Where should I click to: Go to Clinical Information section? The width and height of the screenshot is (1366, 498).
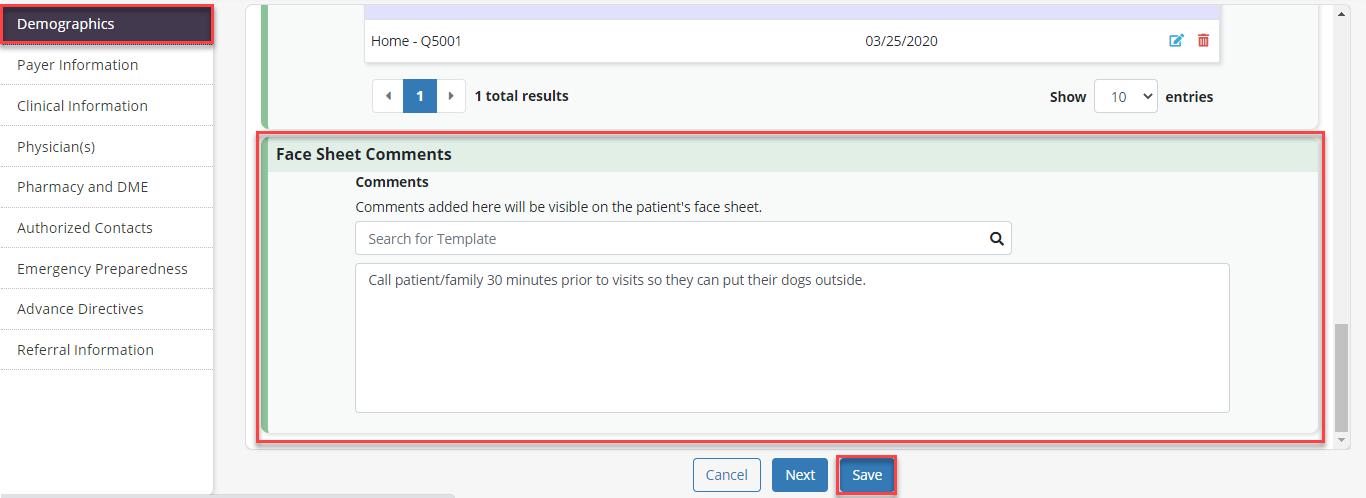82,106
